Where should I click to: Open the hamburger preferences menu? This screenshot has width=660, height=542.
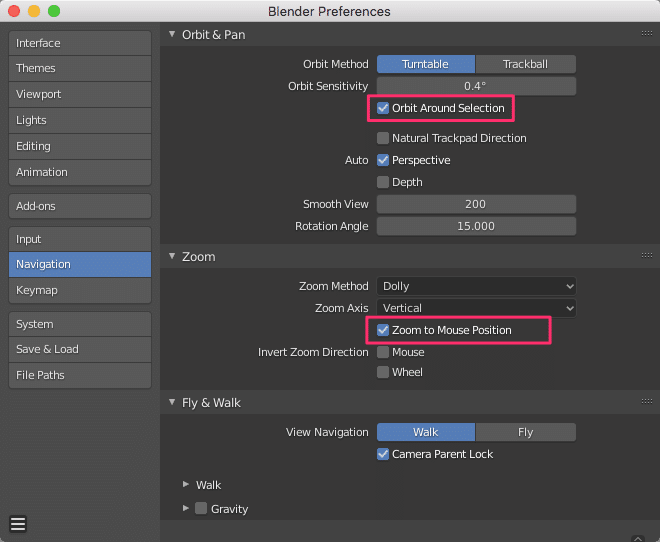(x=18, y=523)
